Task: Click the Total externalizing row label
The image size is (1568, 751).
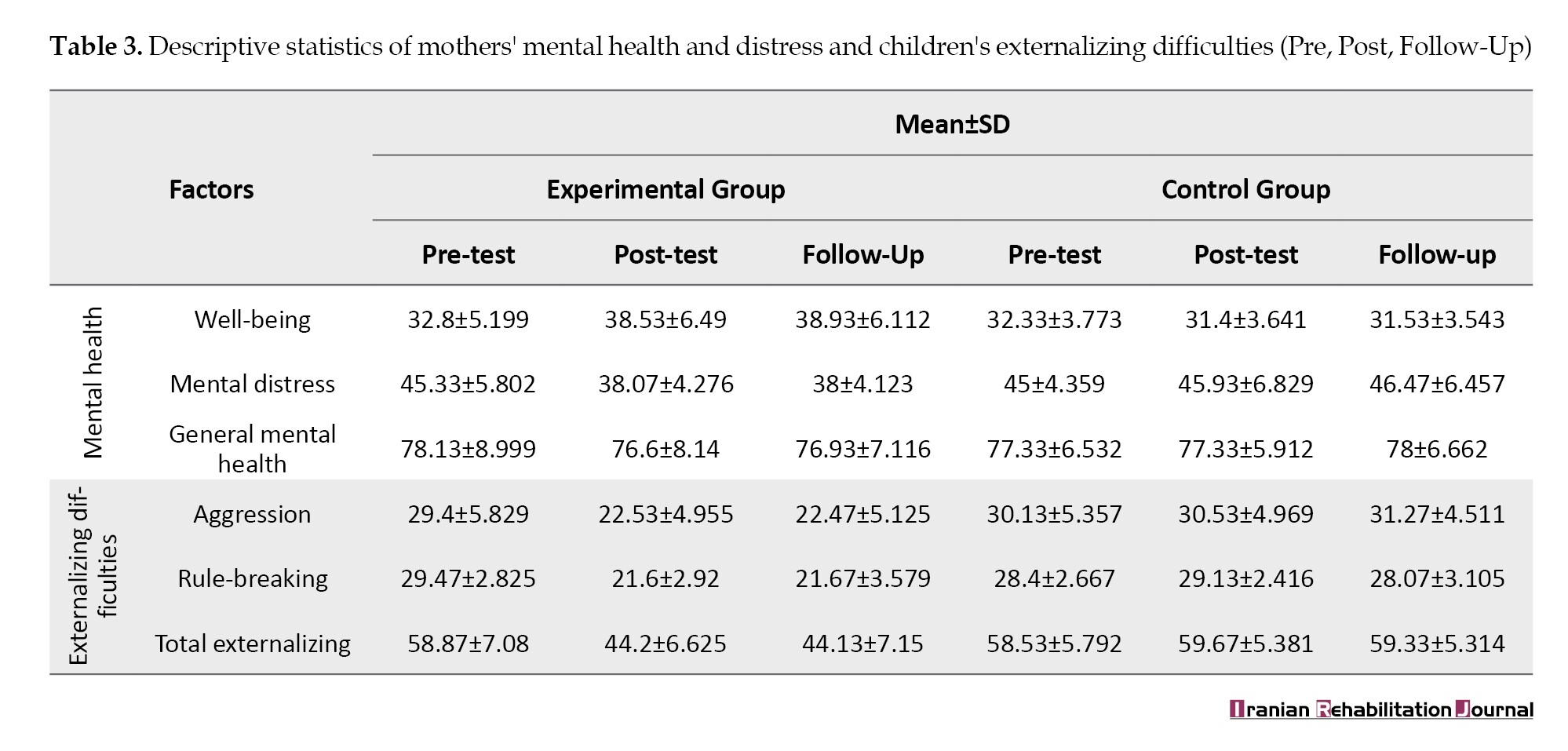Action: (x=252, y=643)
